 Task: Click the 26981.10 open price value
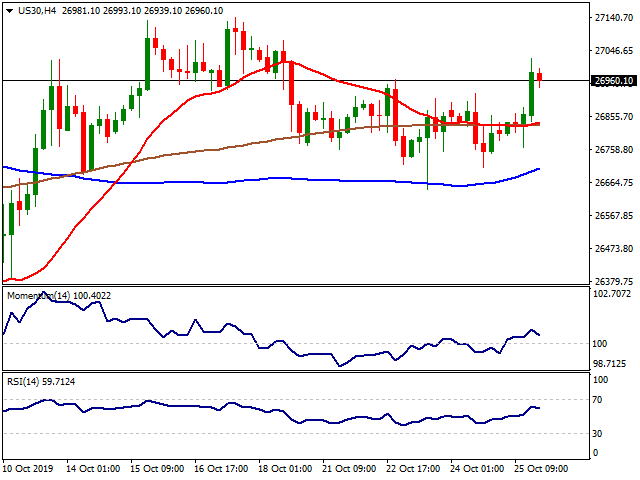pos(81,11)
